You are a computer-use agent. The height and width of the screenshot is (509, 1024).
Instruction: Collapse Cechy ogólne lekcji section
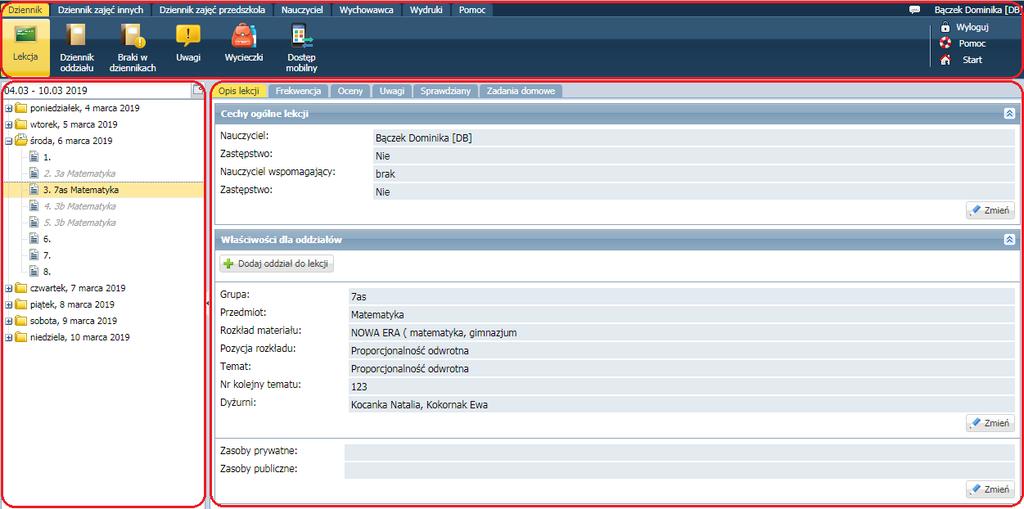click(x=1009, y=114)
